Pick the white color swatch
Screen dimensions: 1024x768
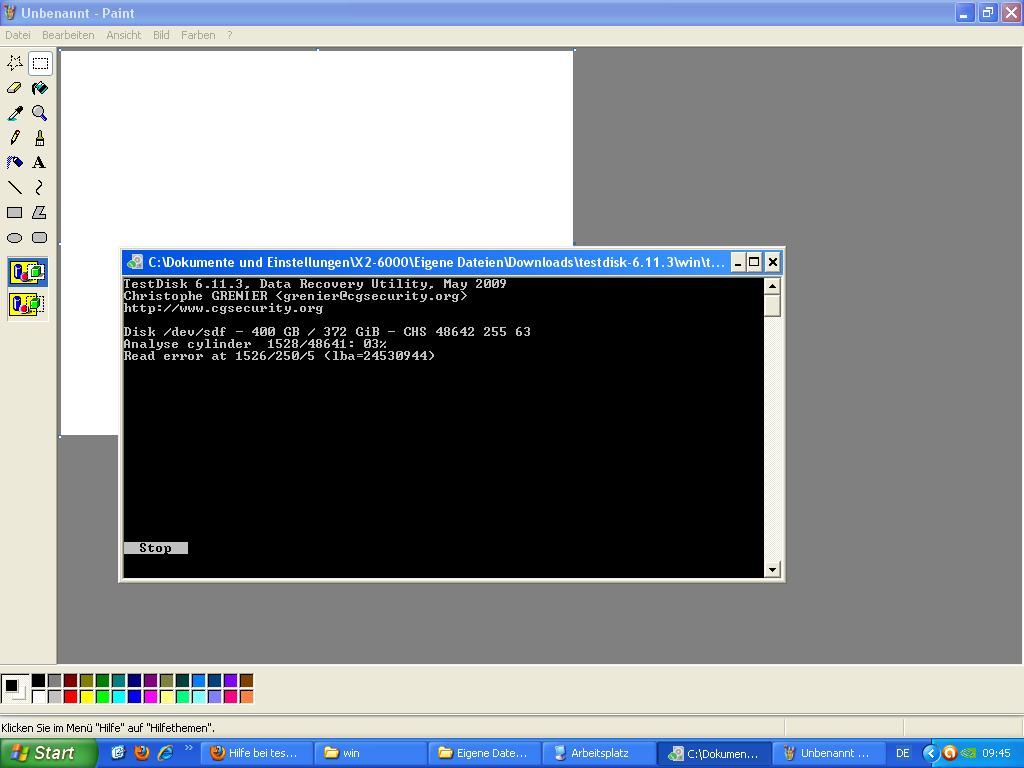pos(39,697)
